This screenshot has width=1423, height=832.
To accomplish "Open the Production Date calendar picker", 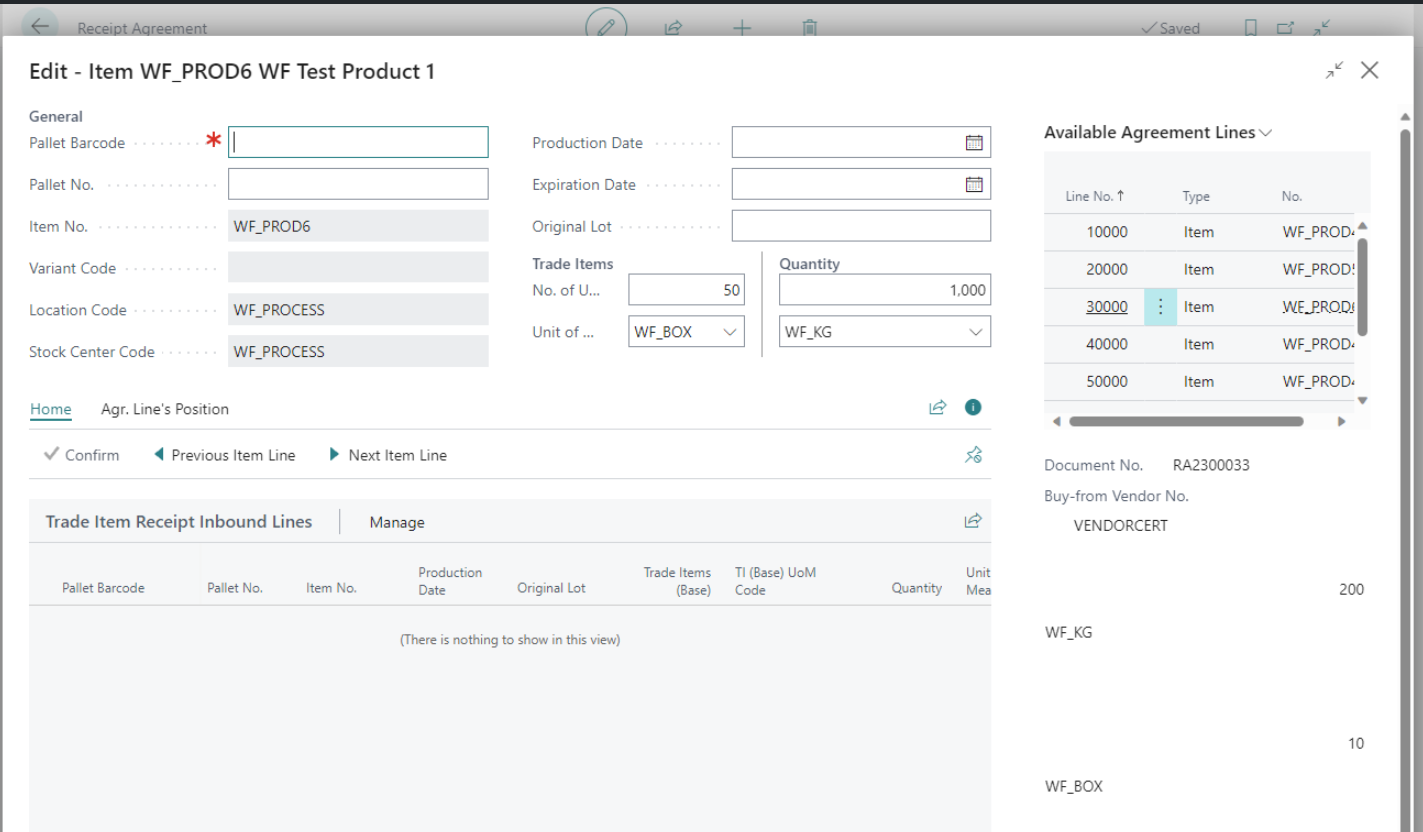I will point(973,143).
